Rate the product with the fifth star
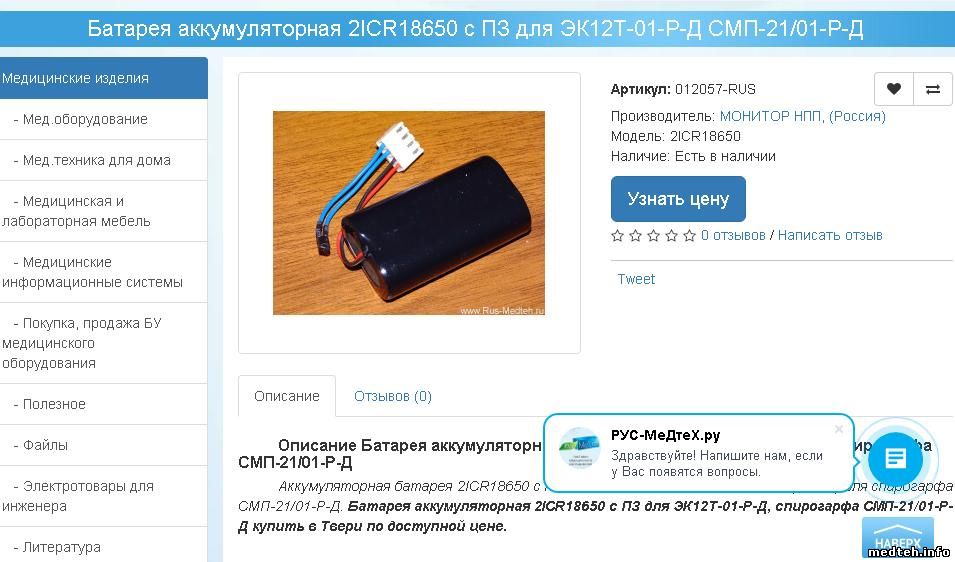Screen dimensions: 955x562 coord(689,236)
